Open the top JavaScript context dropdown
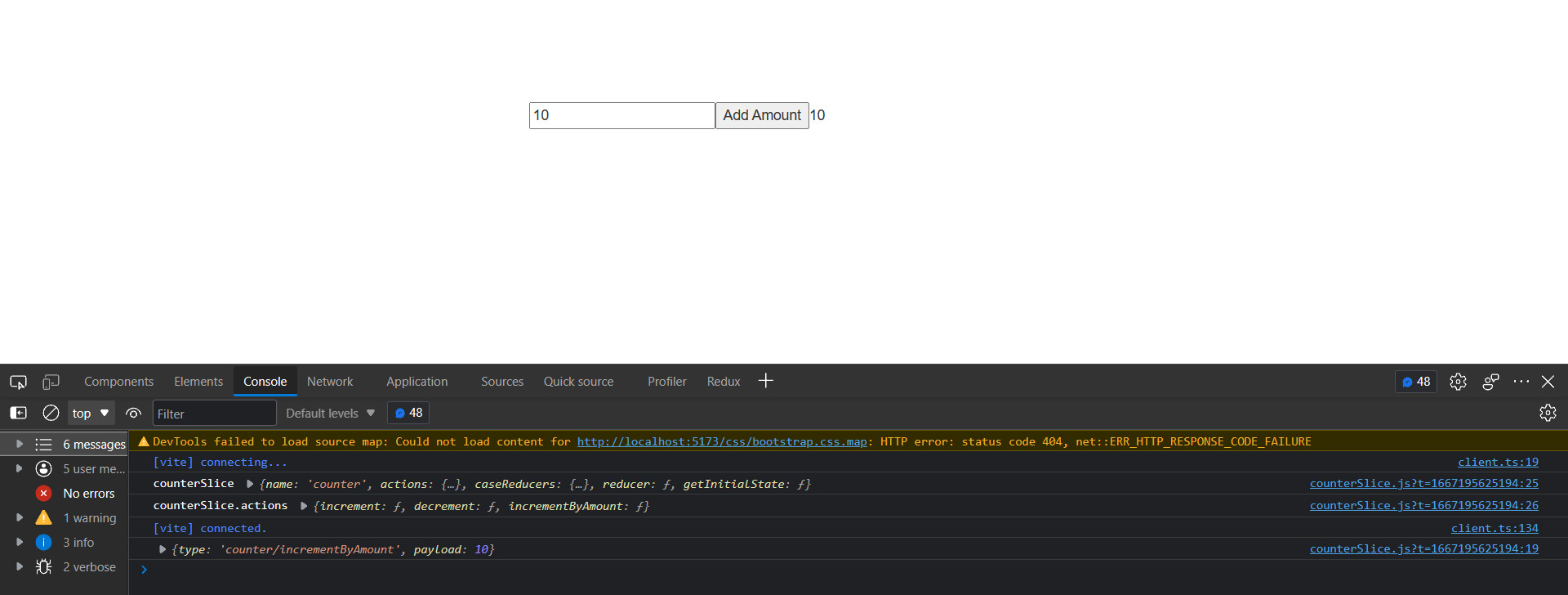 click(x=90, y=413)
